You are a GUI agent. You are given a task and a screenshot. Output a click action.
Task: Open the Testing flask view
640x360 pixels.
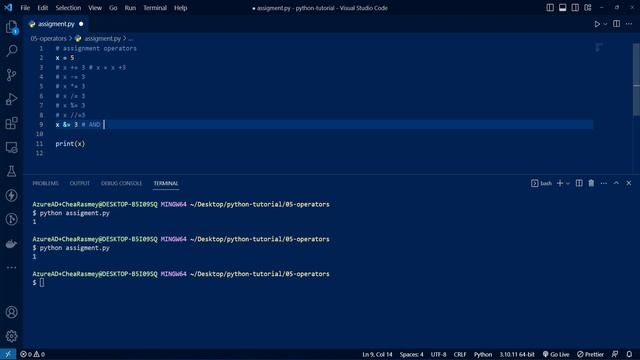coord(11,171)
